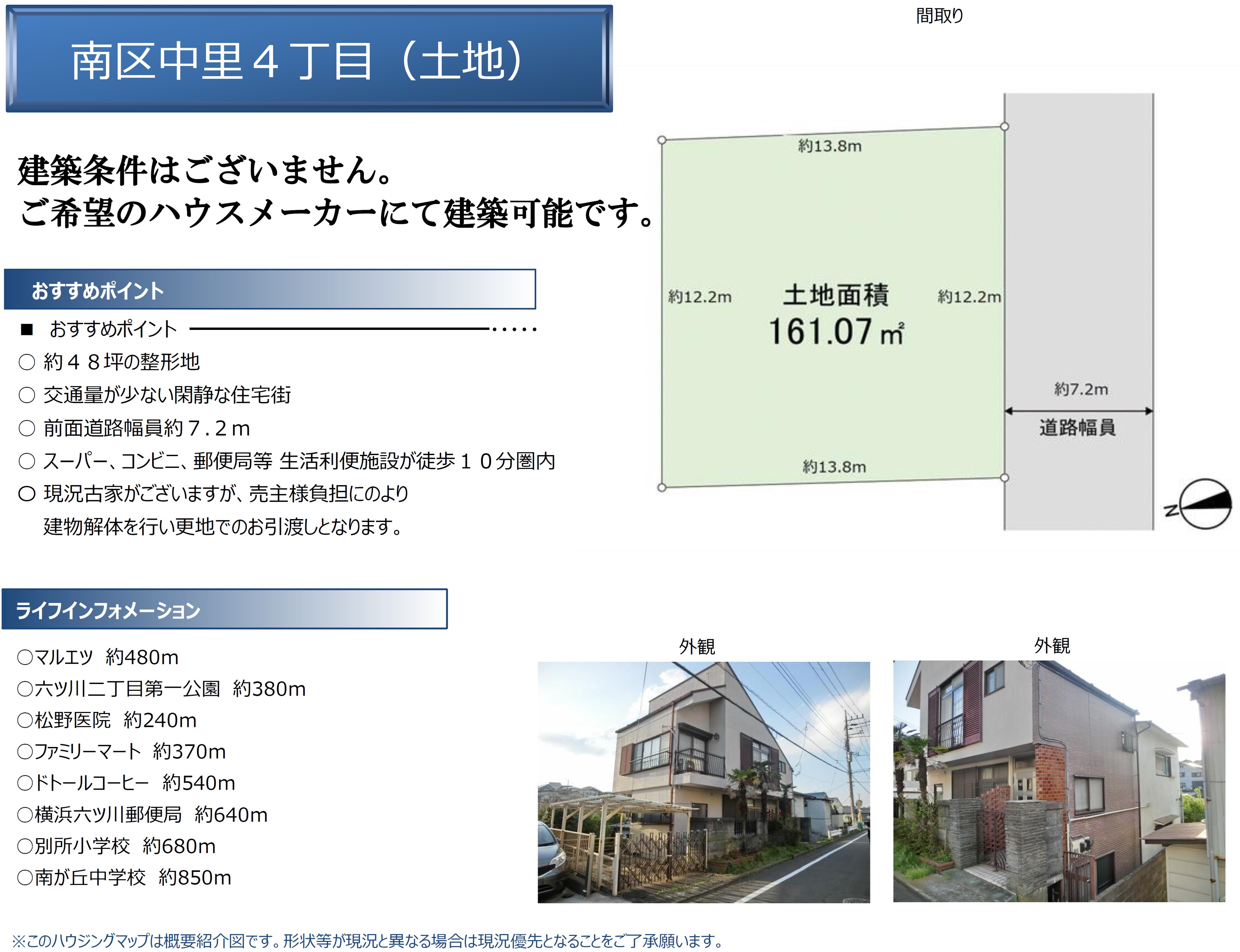Click the bottom-left corner marker of lot
The height and width of the screenshot is (952, 1240).
tap(662, 487)
